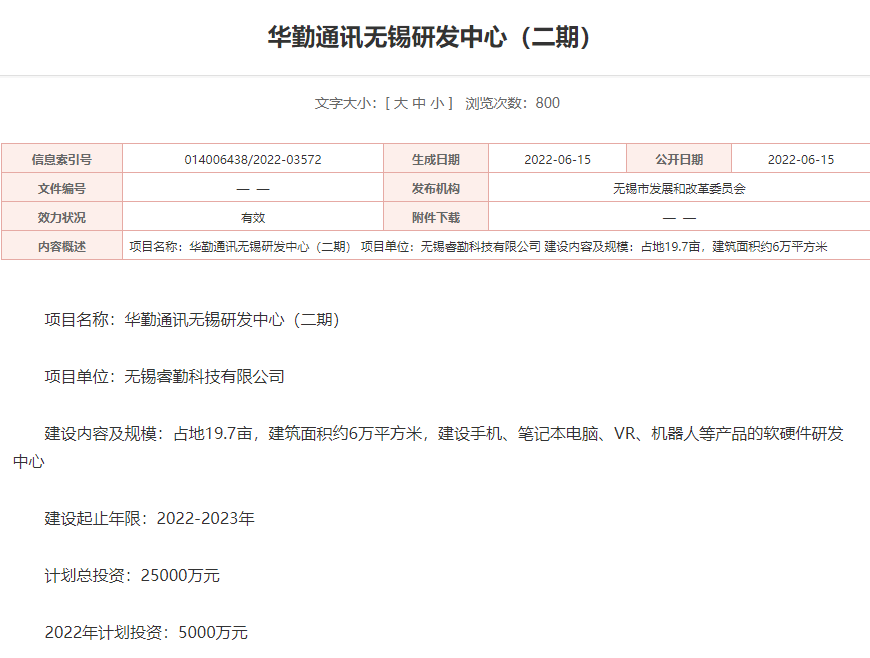Image resolution: width=870 pixels, height=658 pixels.
Task: Click the view count text 浏览次数：800
Action: 512,103
